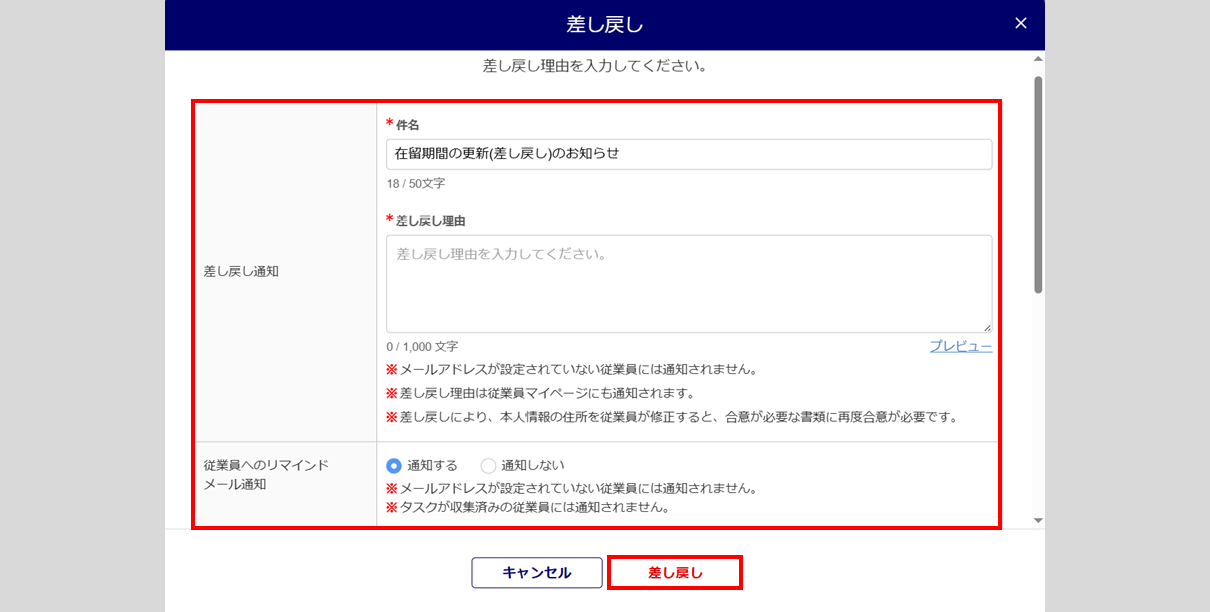This screenshot has width=1210, height=612.
Task: Click the top instruction text 差し戻し理由を入力してください
Action: click(x=596, y=67)
